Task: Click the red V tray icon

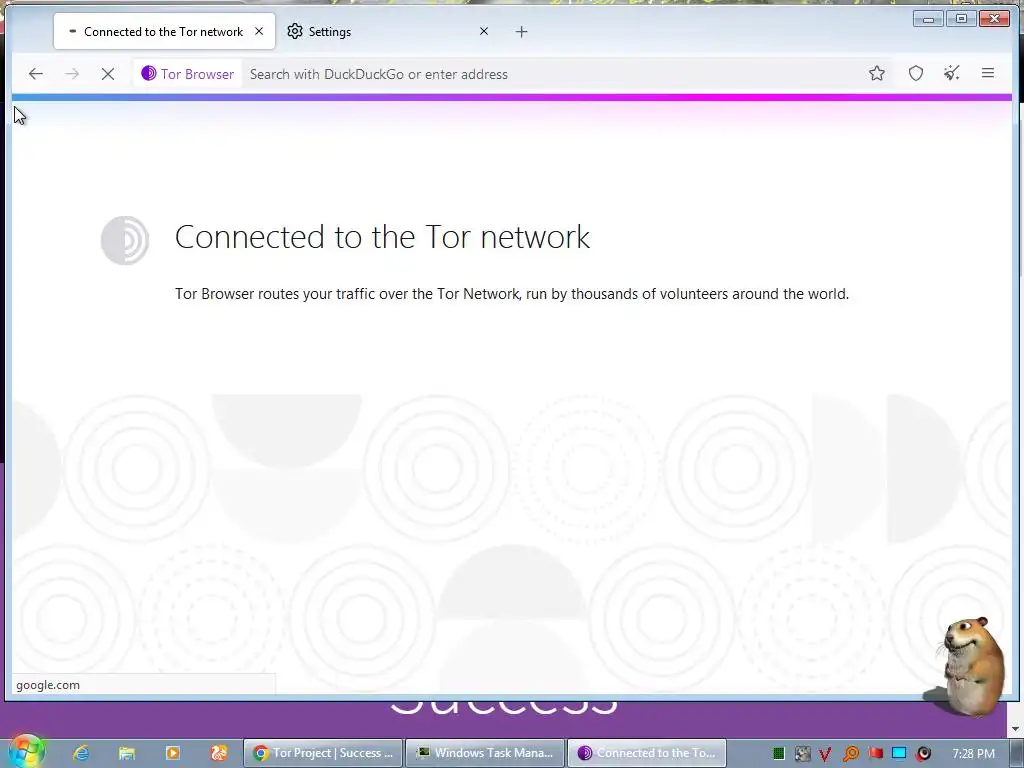Action: [825, 754]
